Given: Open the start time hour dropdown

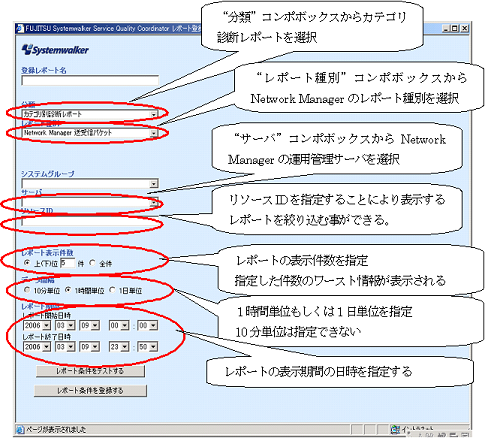Looking at the screenshot, I should click(119, 325).
